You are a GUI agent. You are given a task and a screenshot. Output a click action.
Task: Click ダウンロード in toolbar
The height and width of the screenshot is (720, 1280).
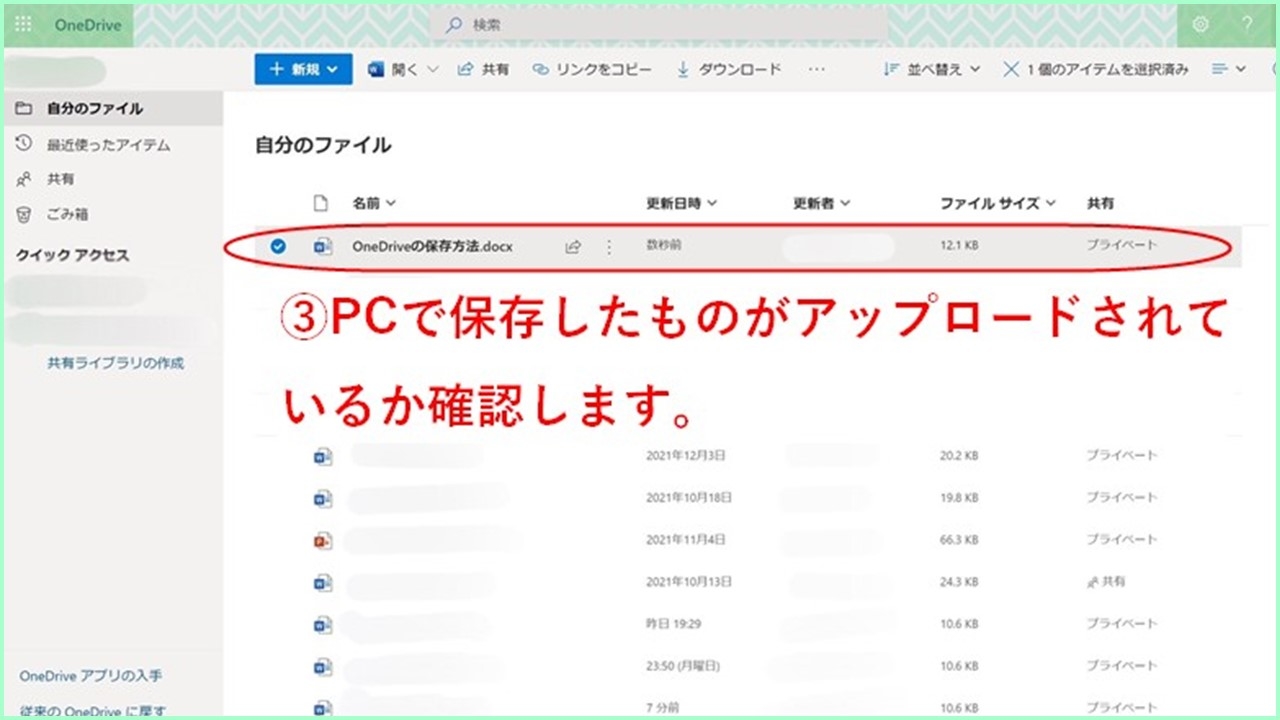click(x=729, y=69)
